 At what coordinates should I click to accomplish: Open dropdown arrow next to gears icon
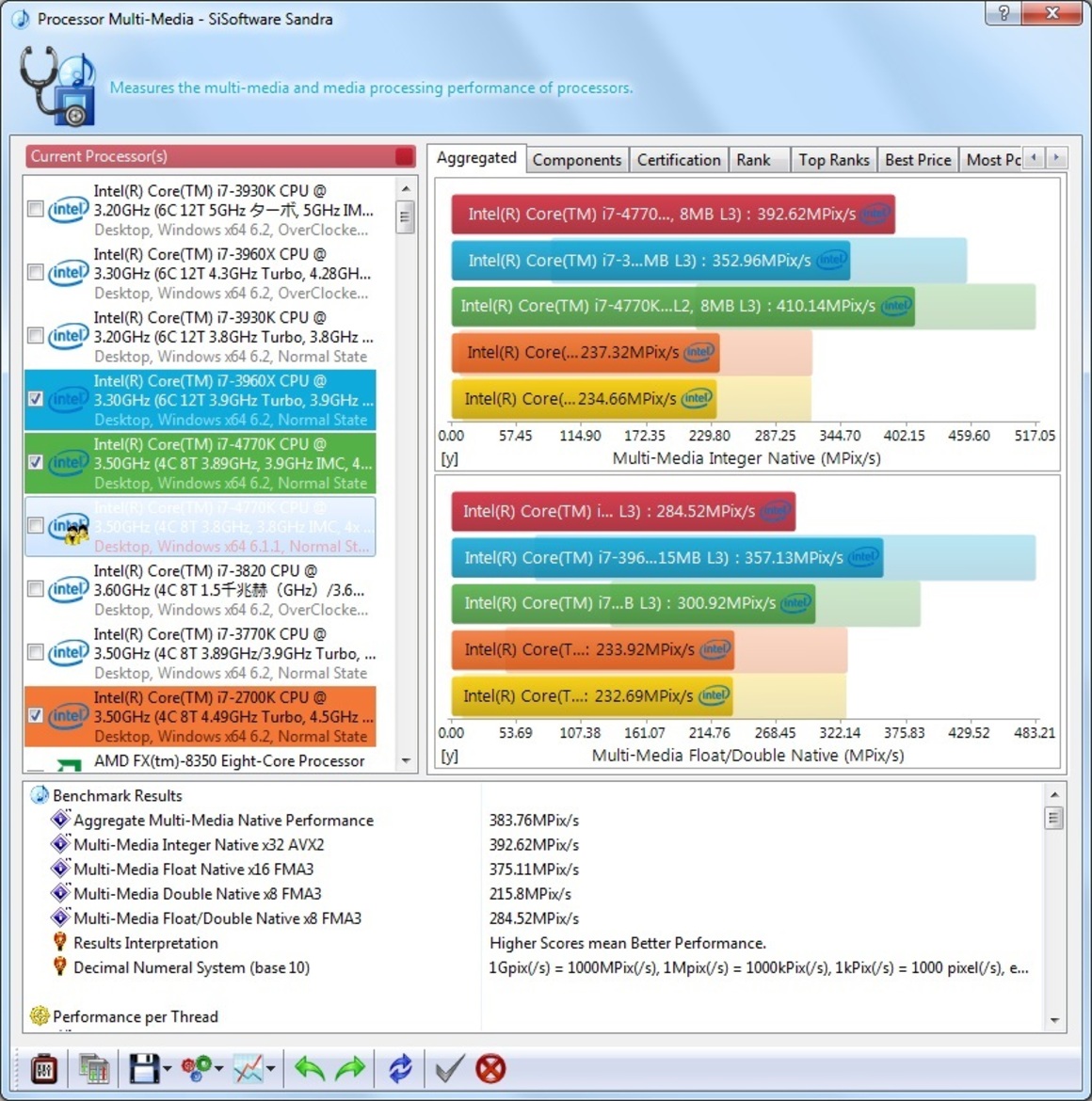pyautogui.click(x=219, y=1069)
